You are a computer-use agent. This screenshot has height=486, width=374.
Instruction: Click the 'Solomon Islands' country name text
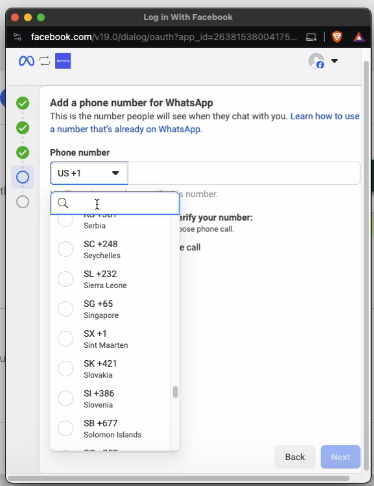tap(112, 435)
